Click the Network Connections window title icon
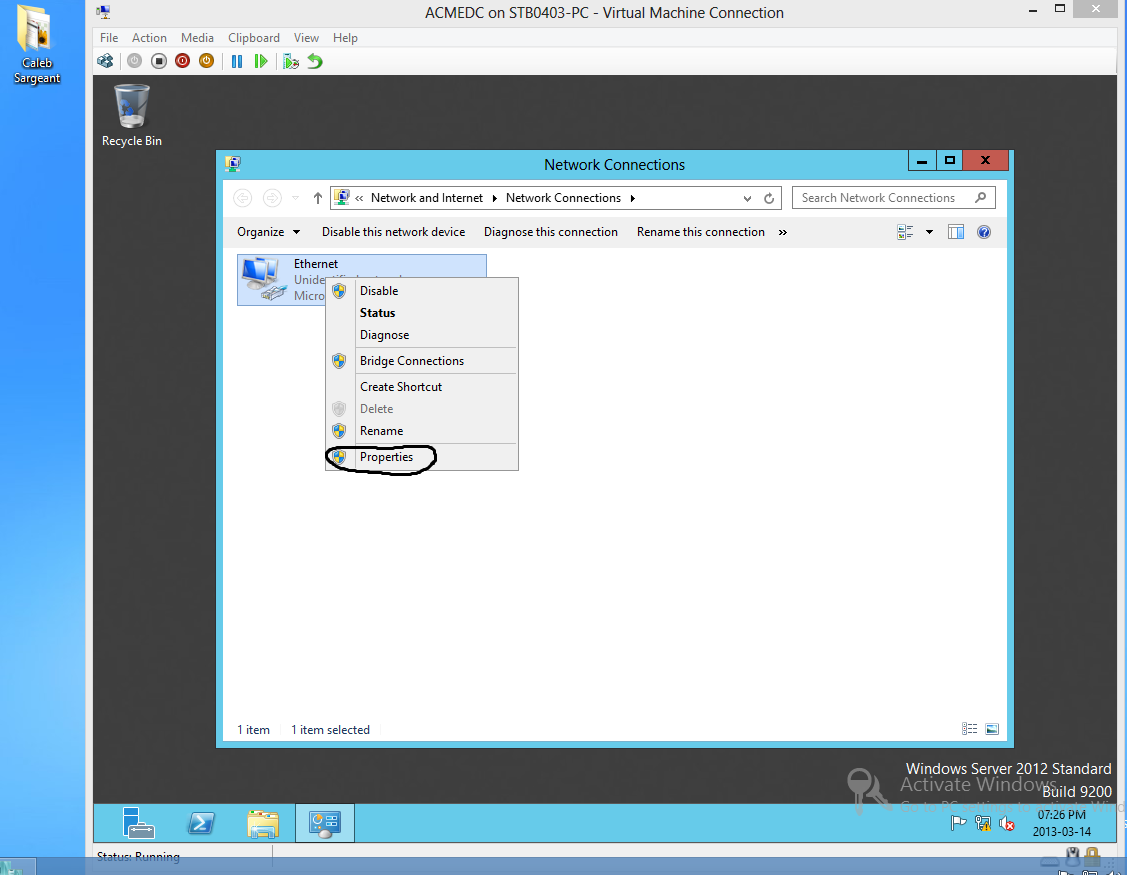The image size is (1127, 875). [x=233, y=164]
